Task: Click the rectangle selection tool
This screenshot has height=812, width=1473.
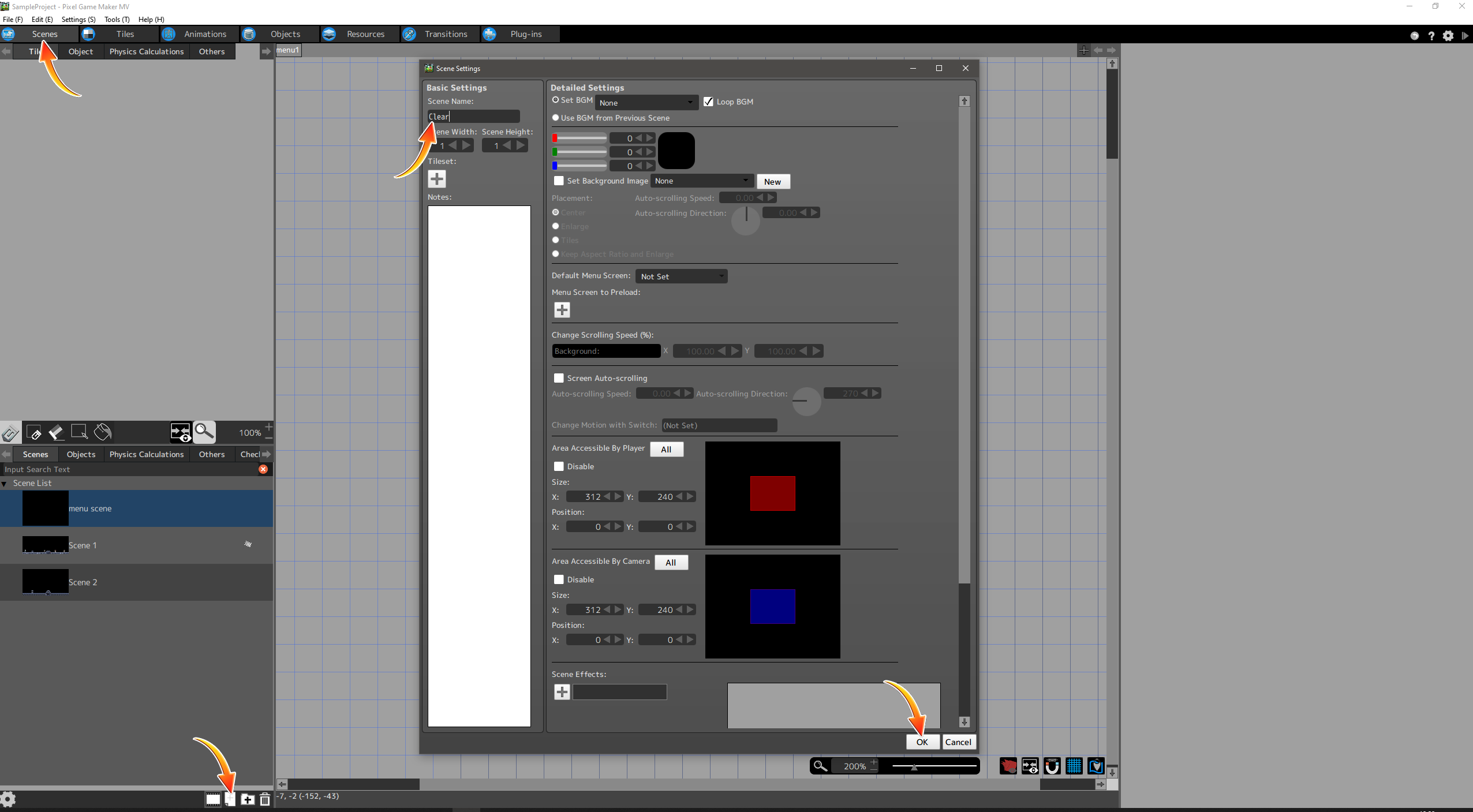Action: point(79,432)
